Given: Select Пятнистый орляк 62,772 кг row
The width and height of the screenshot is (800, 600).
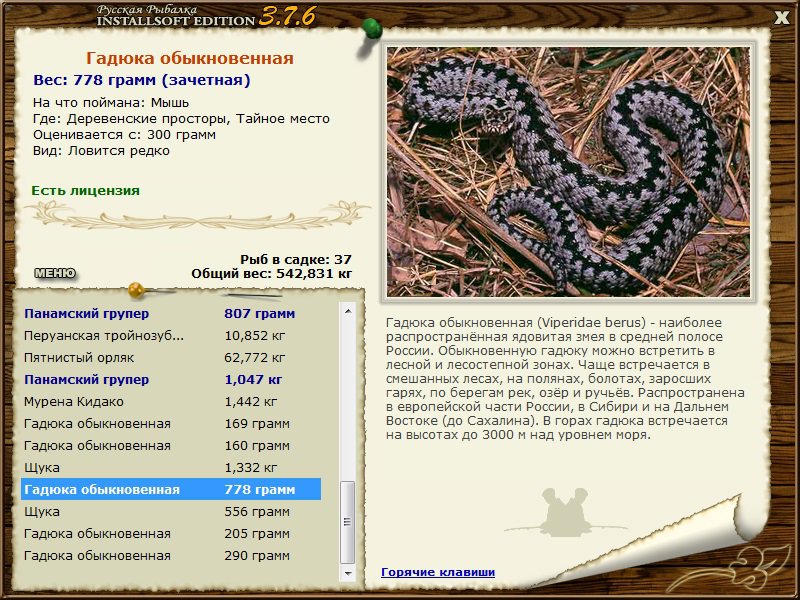Looking at the screenshot, I should (171, 358).
